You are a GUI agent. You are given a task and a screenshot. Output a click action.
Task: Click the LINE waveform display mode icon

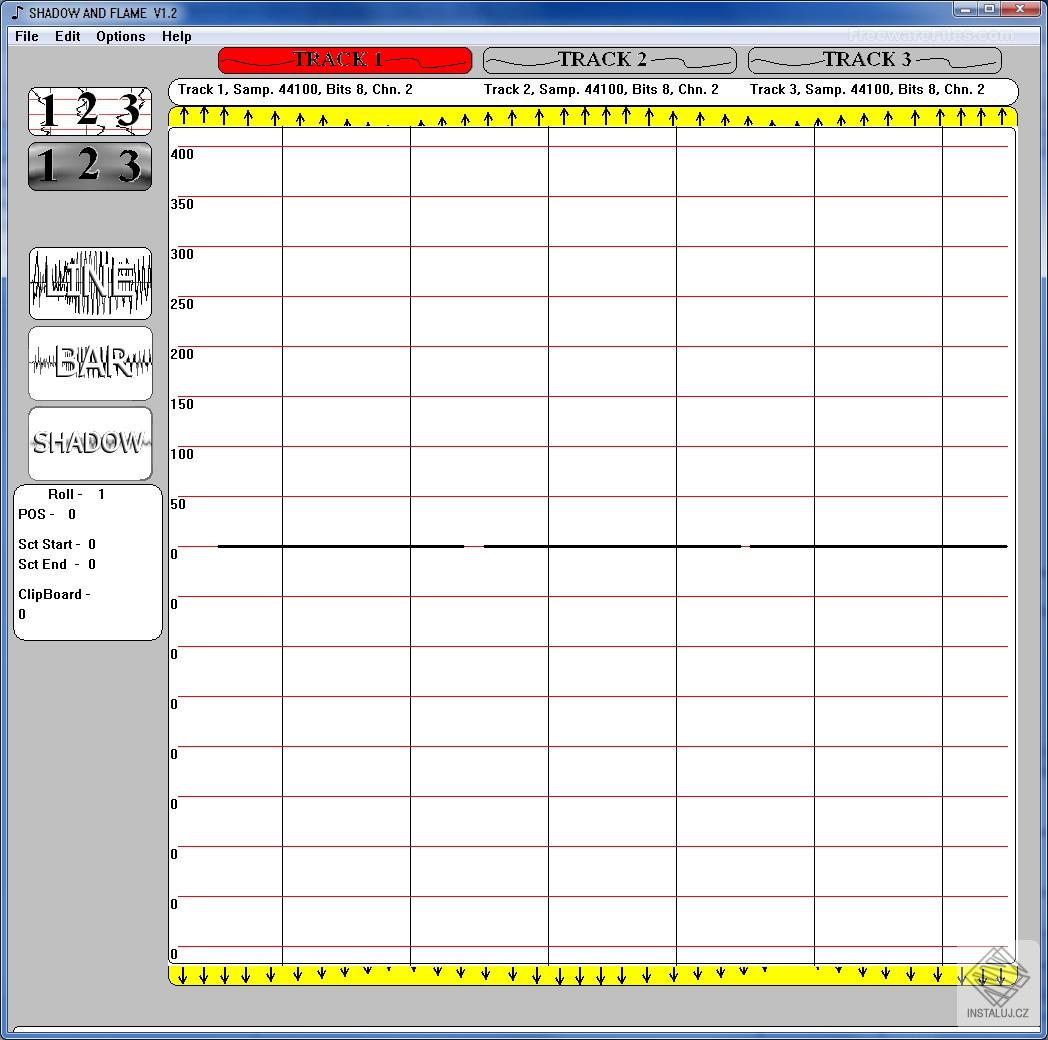(90, 283)
